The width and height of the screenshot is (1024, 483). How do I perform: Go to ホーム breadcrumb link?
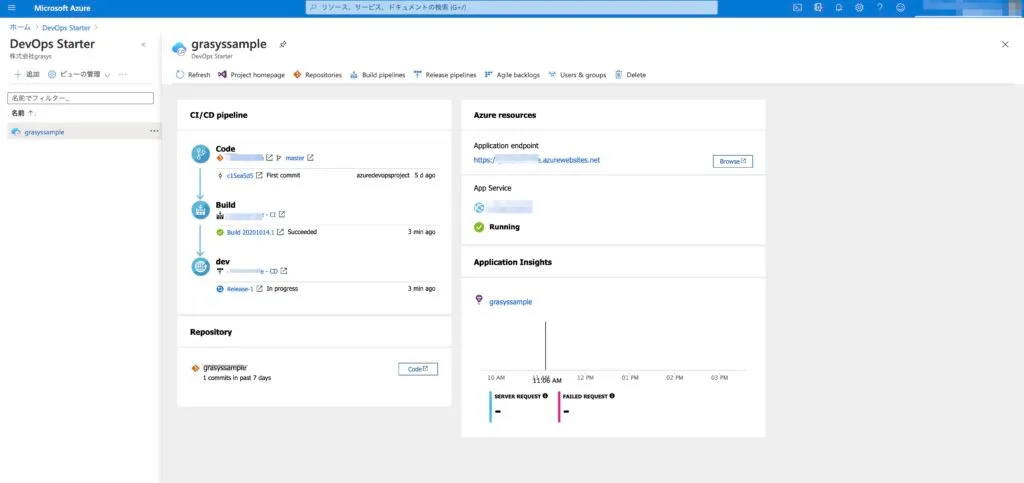20,27
